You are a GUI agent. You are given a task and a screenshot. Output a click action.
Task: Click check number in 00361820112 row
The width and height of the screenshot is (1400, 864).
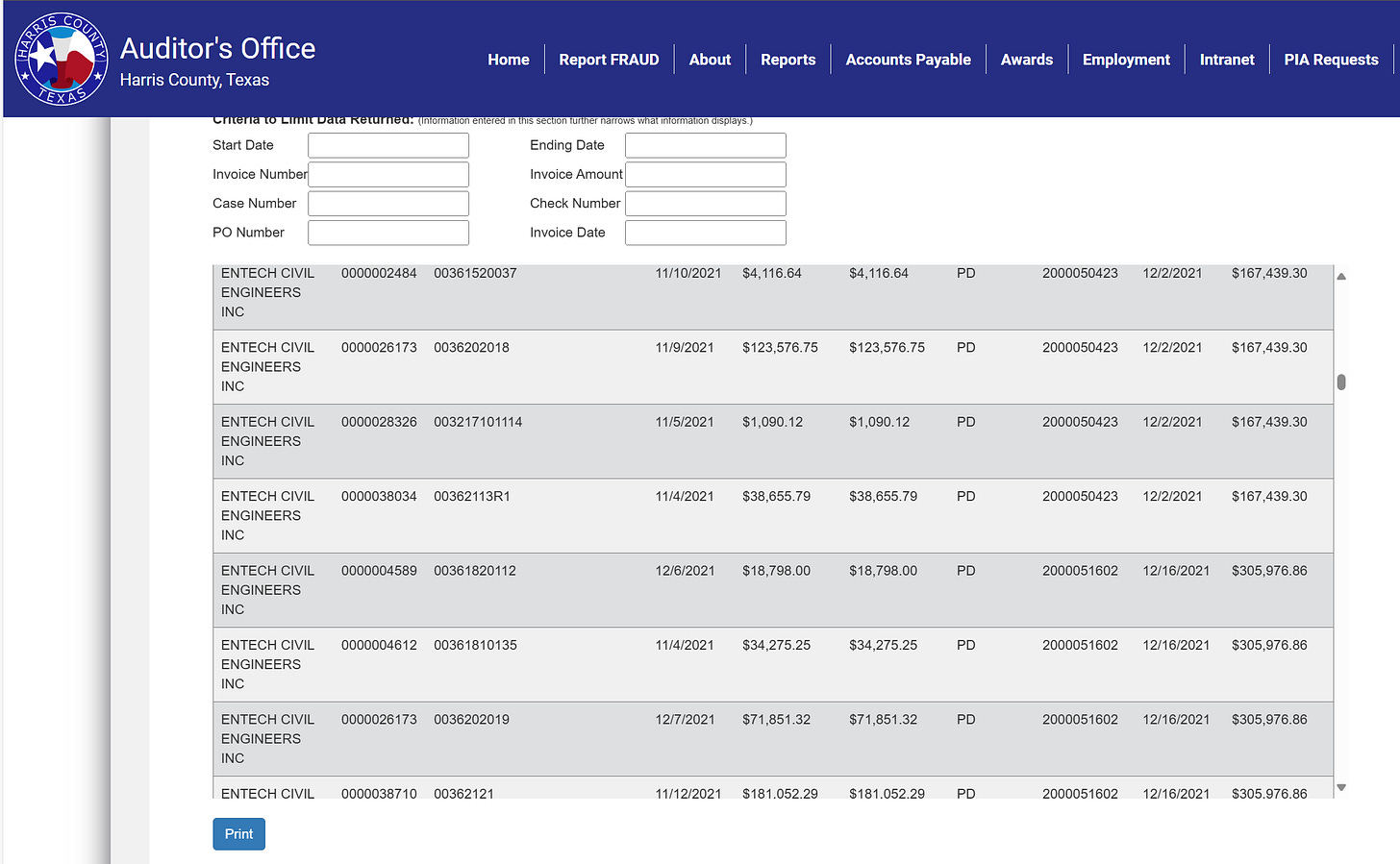pos(1080,571)
